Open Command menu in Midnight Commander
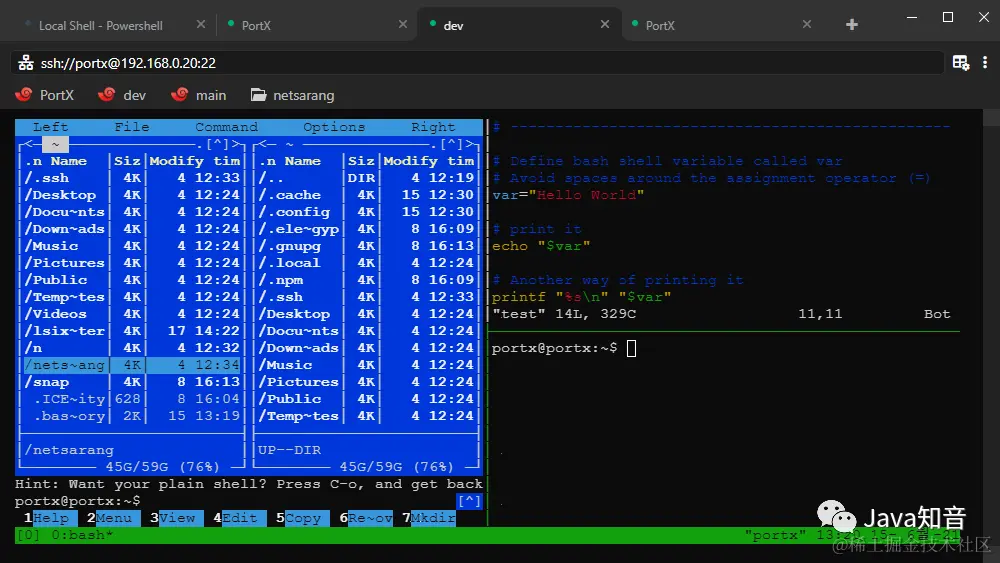 pos(226,127)
